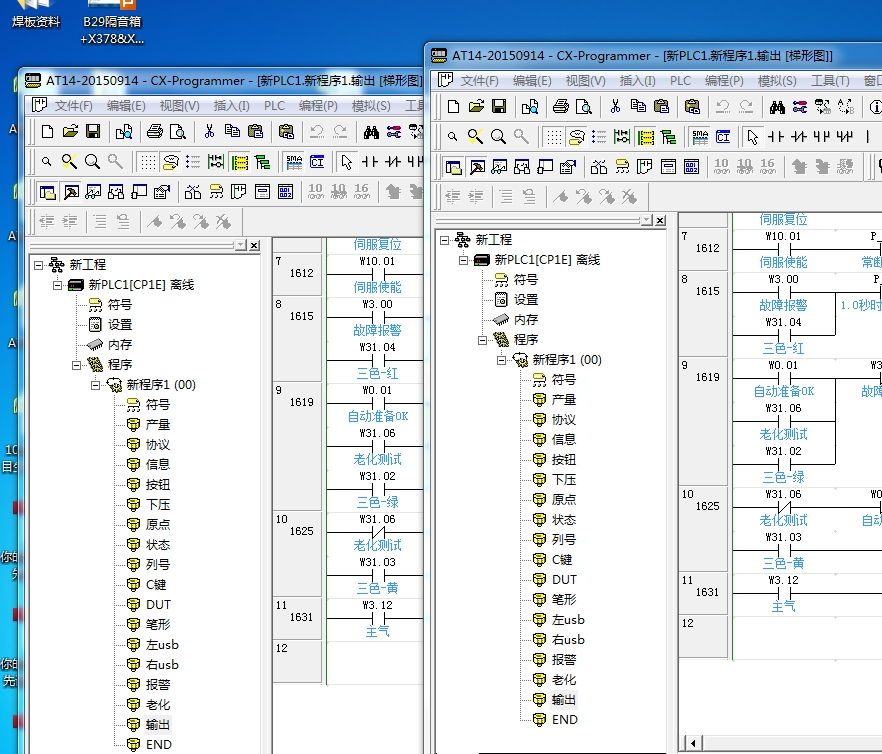This screenshot has height=754, width=882.
Task: Click Print icon in right window toolbar
Action: point(560,106)
